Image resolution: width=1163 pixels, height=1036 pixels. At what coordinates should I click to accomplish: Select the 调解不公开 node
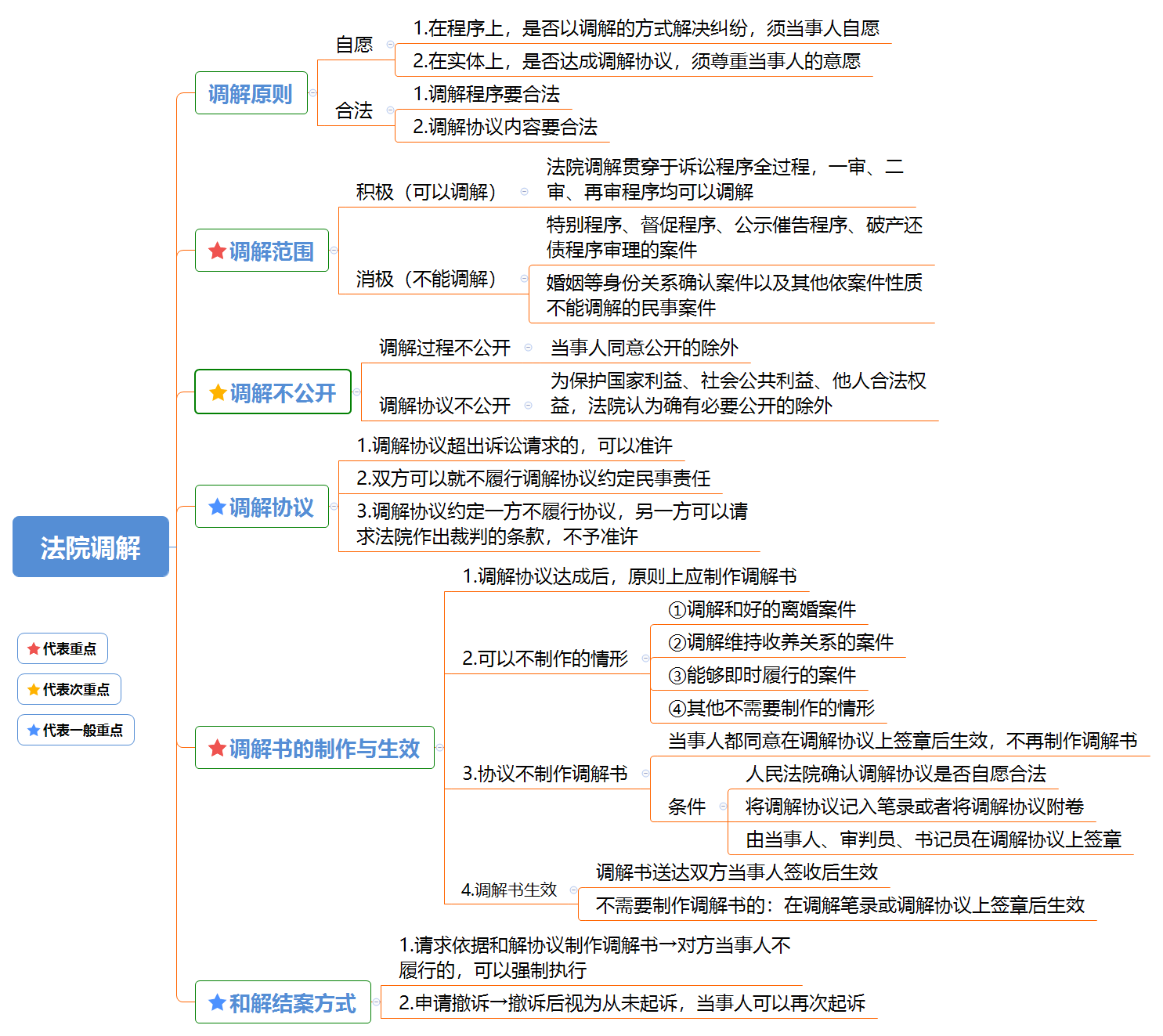pyautogui.click(x=273, y=392)
